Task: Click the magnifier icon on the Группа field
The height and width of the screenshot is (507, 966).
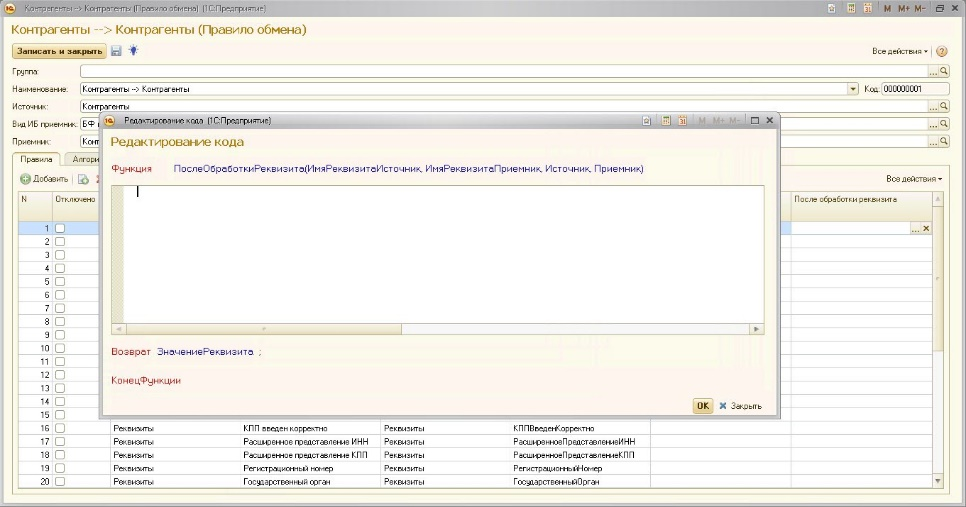Action: [x=942, y=72]
